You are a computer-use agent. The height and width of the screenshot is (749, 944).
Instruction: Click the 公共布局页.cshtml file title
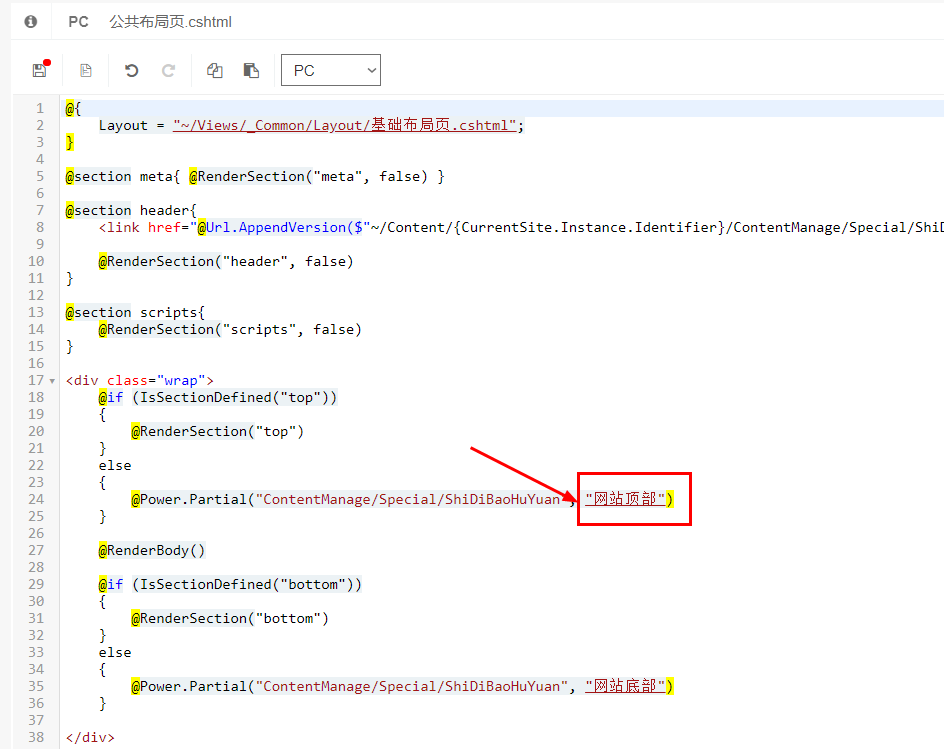[170, 21]
